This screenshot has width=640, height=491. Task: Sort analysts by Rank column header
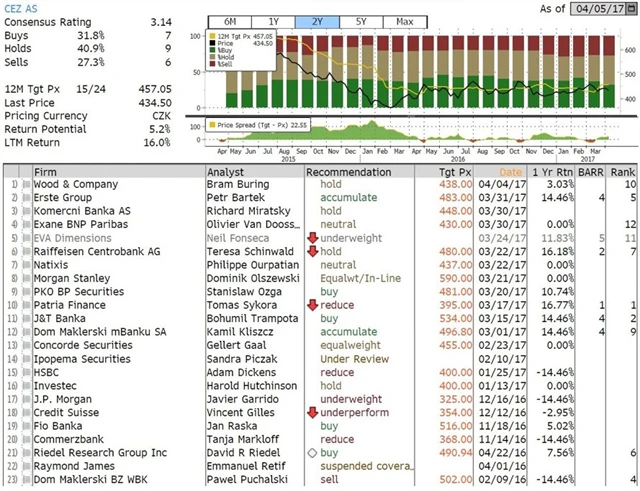point(624,172)
